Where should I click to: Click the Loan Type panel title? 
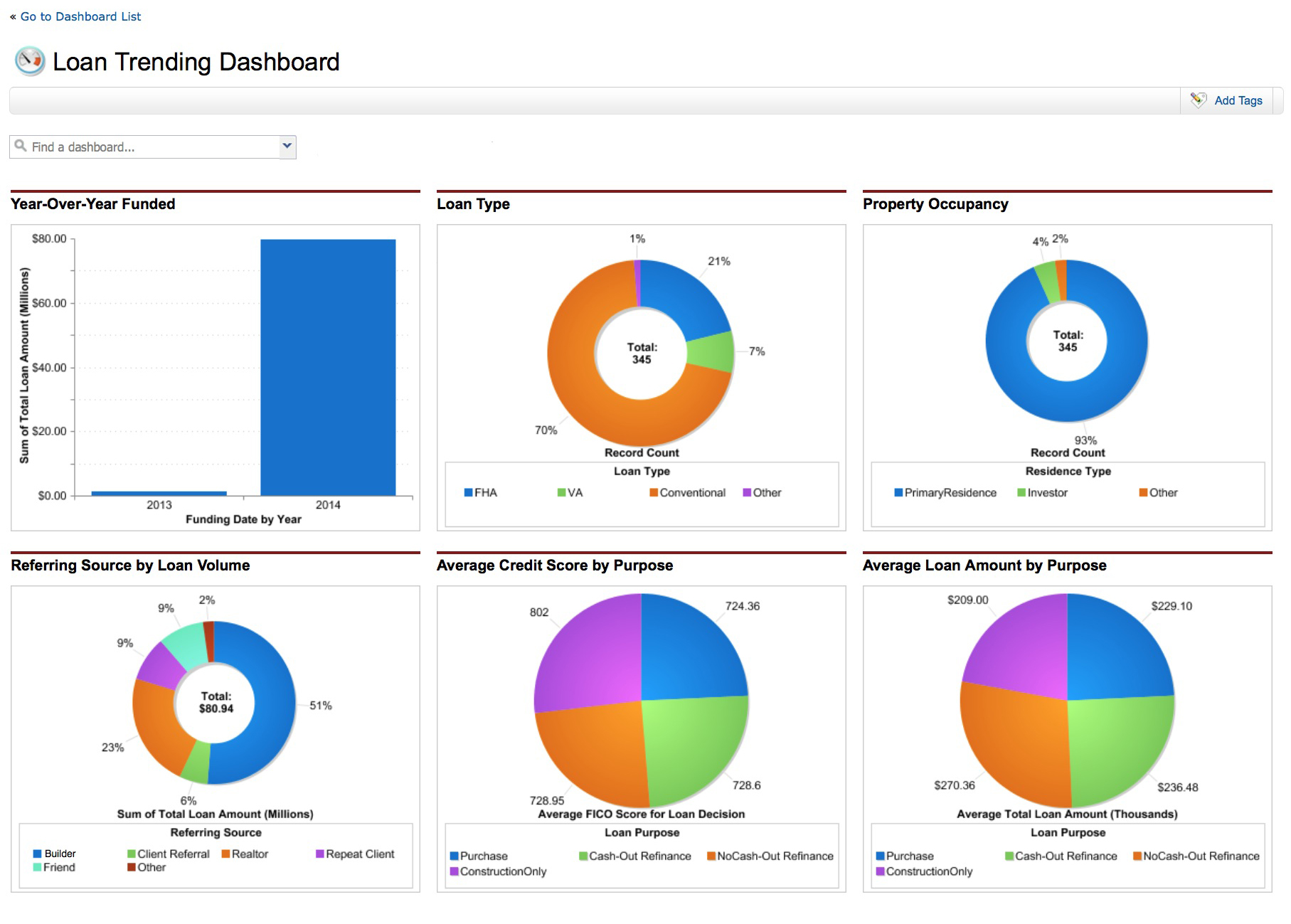click(x=473, y=204)
